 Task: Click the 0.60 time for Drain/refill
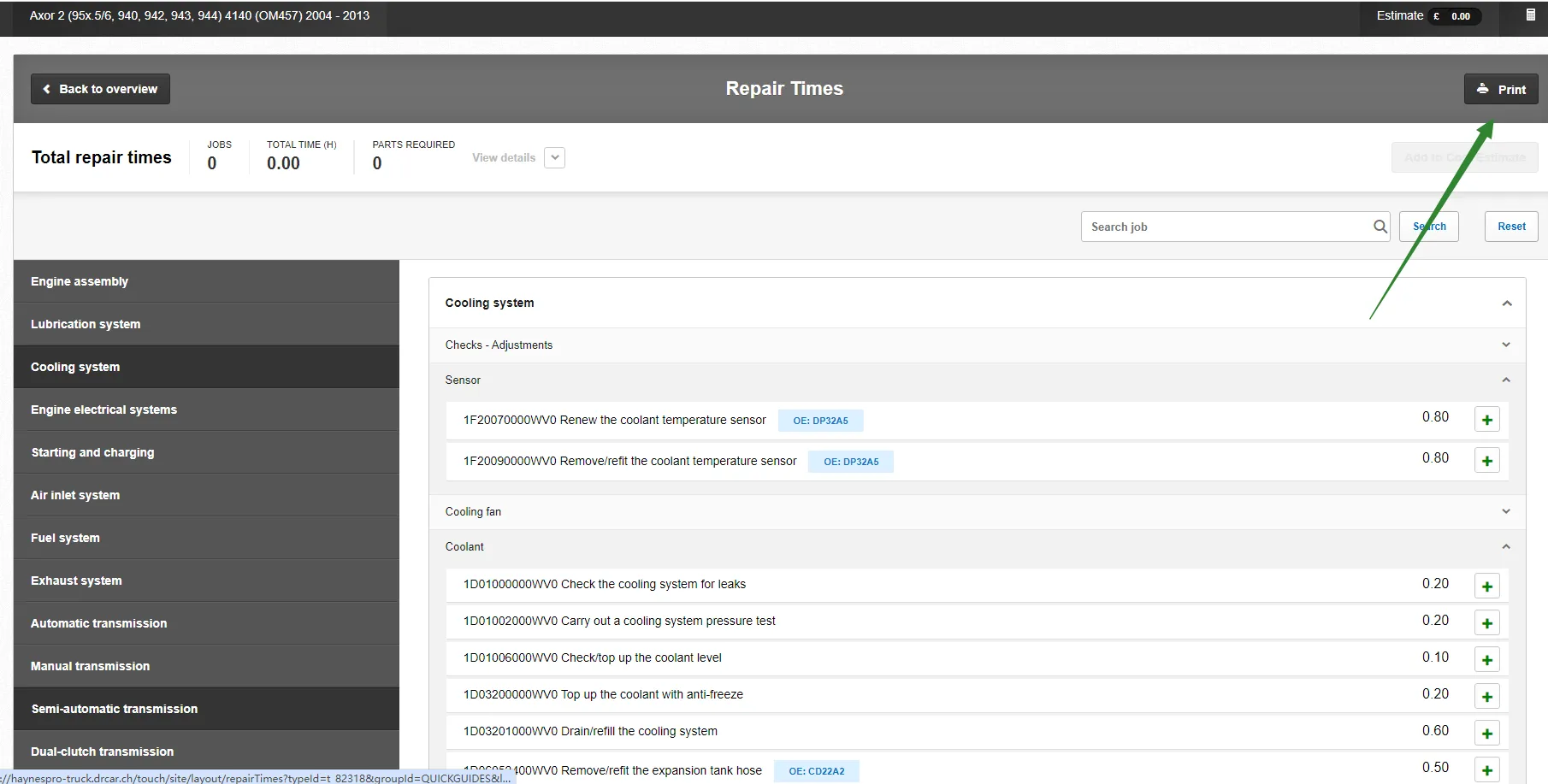(1435, 731)
